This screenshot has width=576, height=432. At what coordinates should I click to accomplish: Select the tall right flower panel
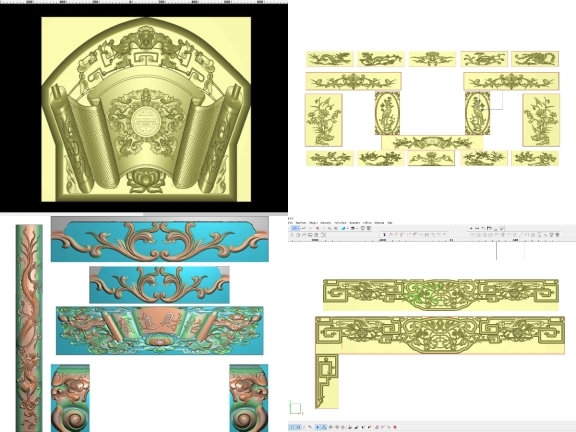tap(541, 120)
